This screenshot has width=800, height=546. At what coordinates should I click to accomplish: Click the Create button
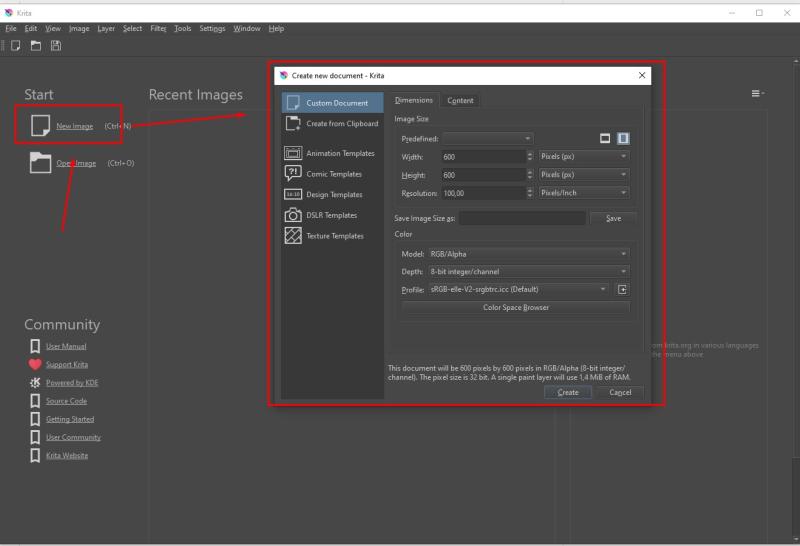(568, 392)
